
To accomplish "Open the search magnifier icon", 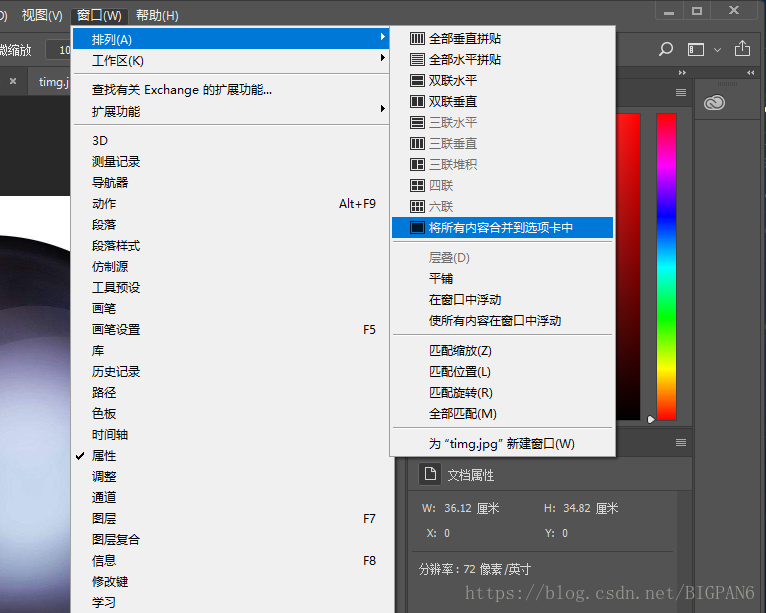I will click(x=665, y=49).
